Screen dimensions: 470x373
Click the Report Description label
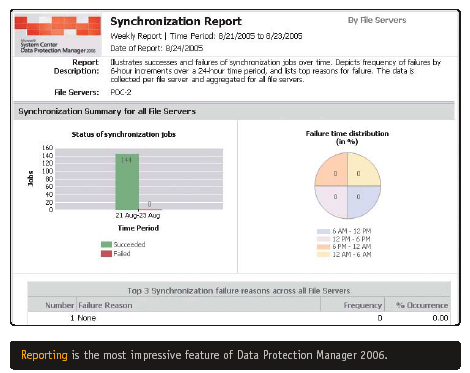pyautogui.click(x=77, y=67)
